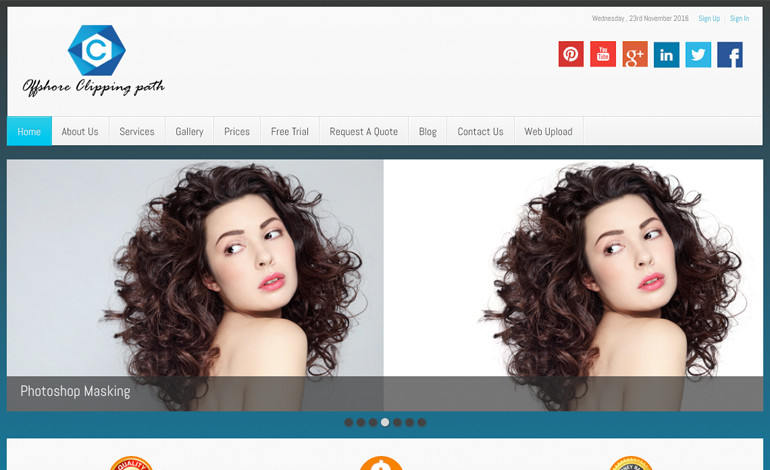Open the Facebook social icon
The width and height of the screenshot is (770, 470).
point(730,54)
